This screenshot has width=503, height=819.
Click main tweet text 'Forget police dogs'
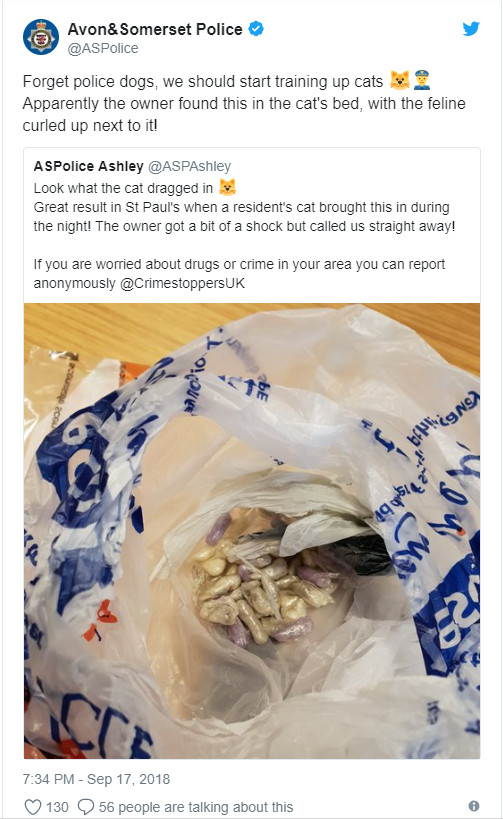pyautogui.click(x=89, y=81)
